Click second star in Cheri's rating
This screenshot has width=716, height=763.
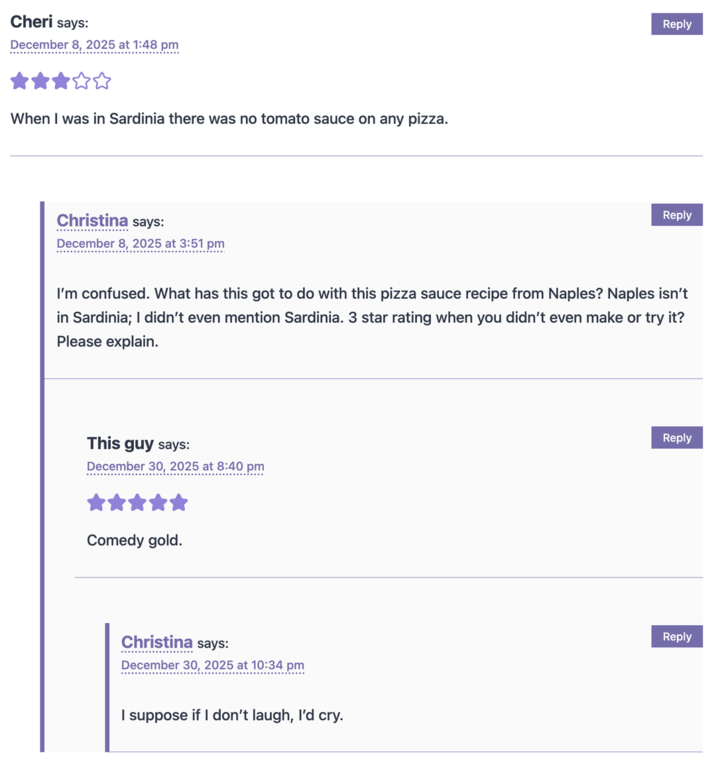(x=40, y=81)
